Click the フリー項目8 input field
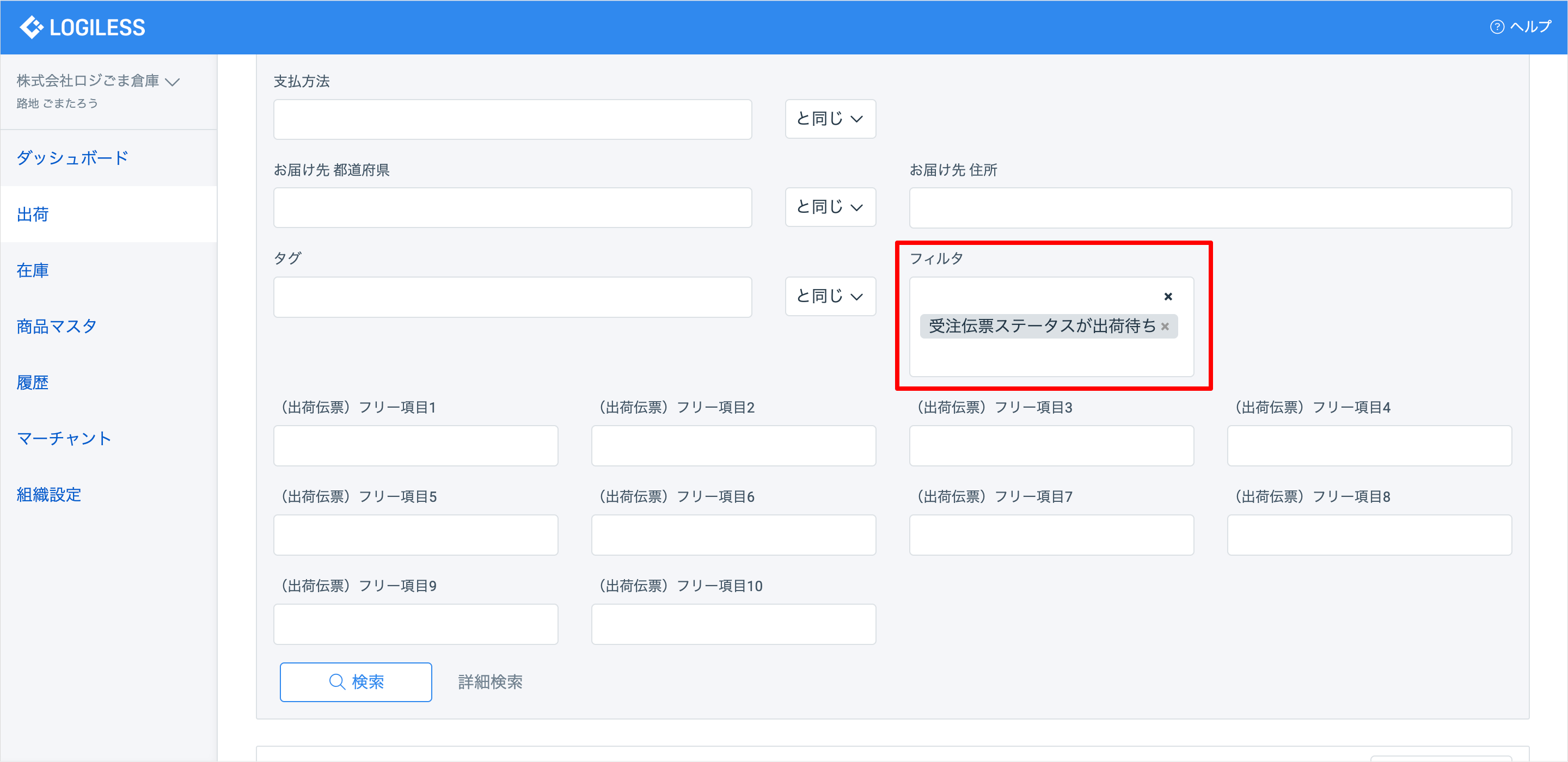The height and width of the screenshot is (762, 1568). [x=1370, y=535]
